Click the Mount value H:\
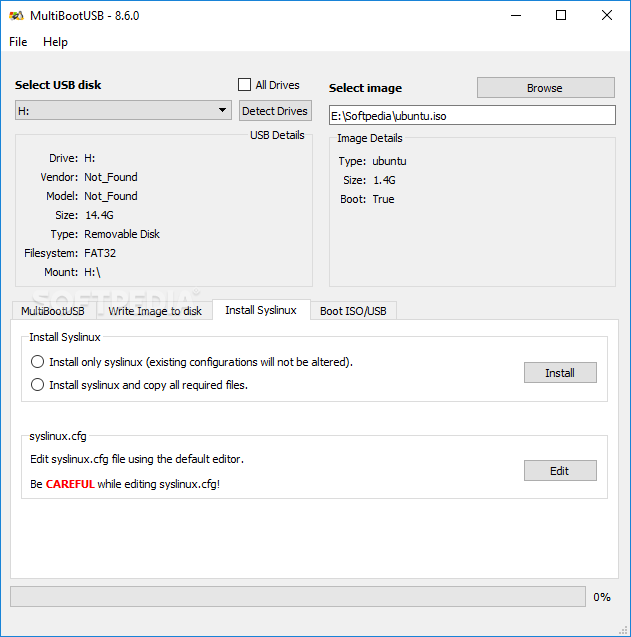The image size is (631, 637). coord(92,272)
